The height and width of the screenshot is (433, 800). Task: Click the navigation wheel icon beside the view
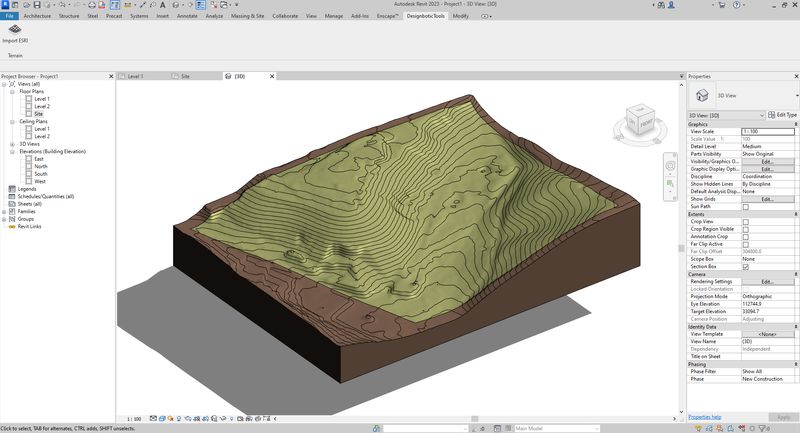[x=670, y=166]
